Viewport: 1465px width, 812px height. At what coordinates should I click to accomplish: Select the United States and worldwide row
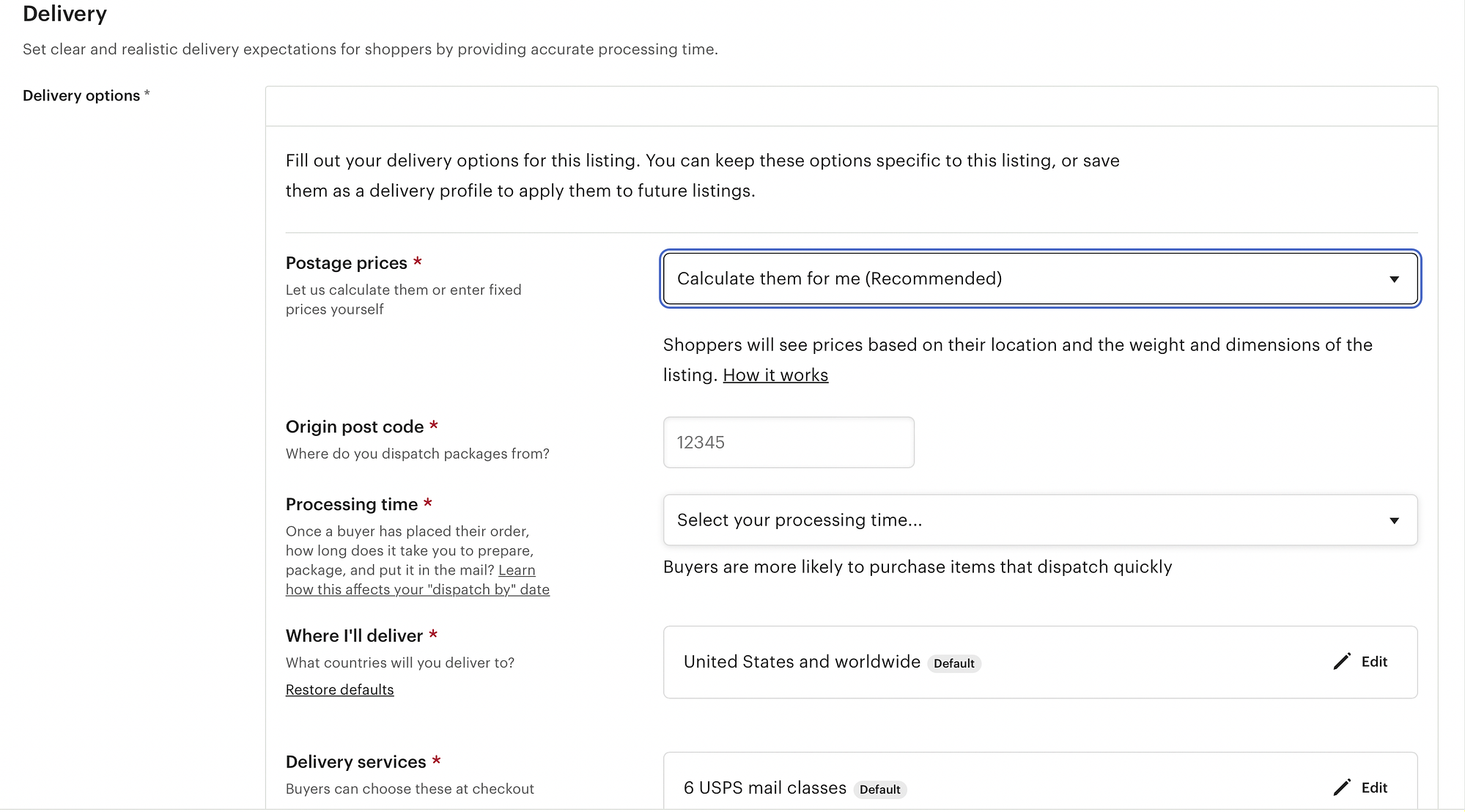(1040, 662)
